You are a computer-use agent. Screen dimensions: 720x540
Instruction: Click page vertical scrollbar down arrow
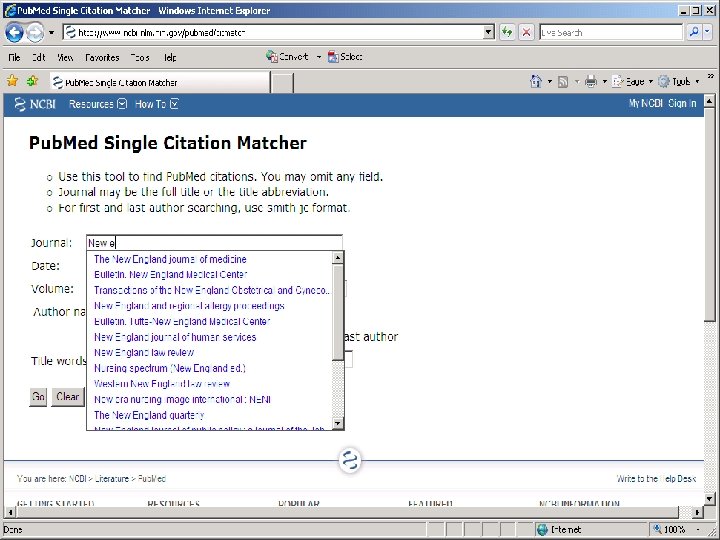point(709,499)
